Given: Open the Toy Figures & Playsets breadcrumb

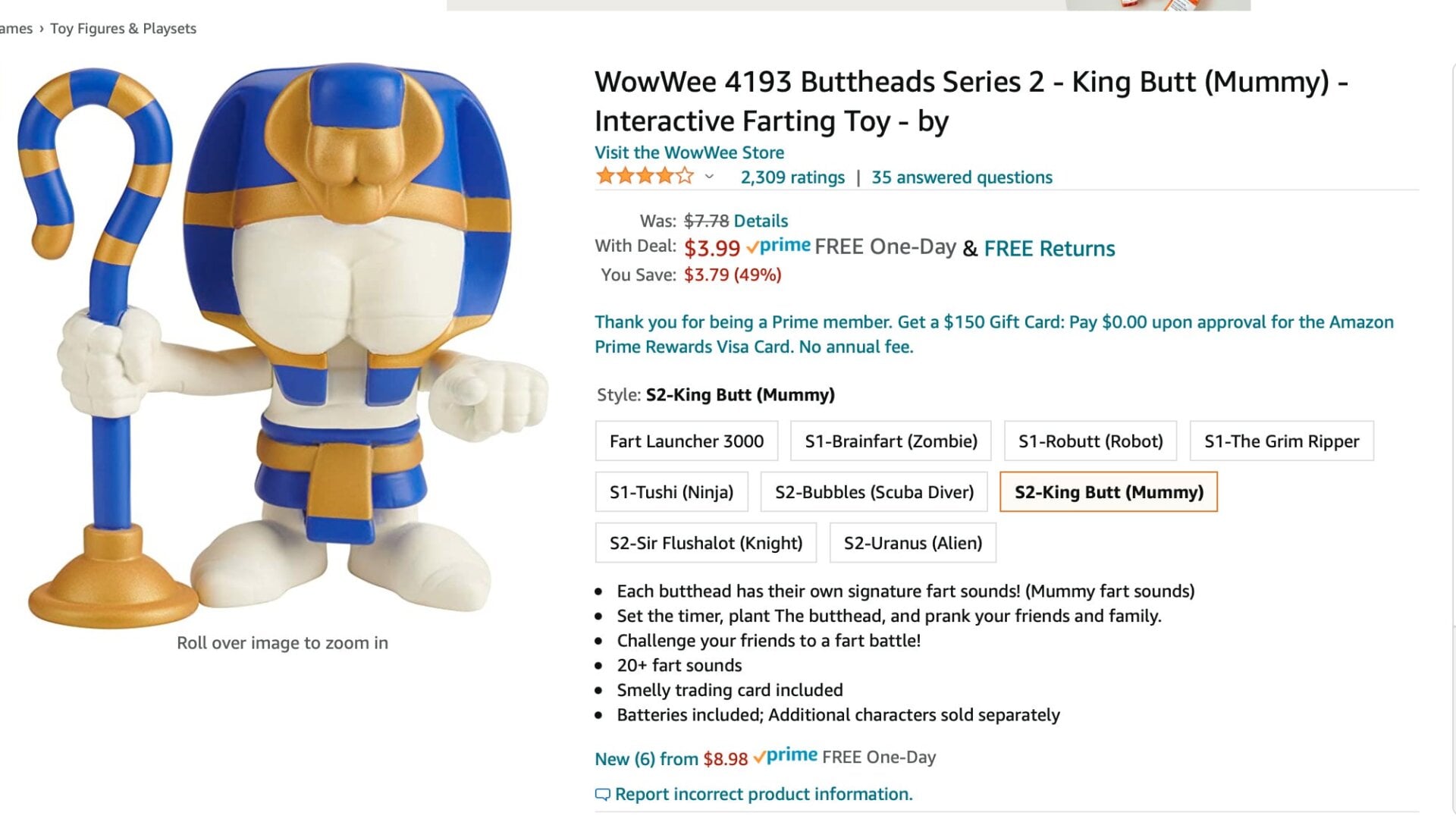Looking at the screenshot, I should click(x=123, y=28).
